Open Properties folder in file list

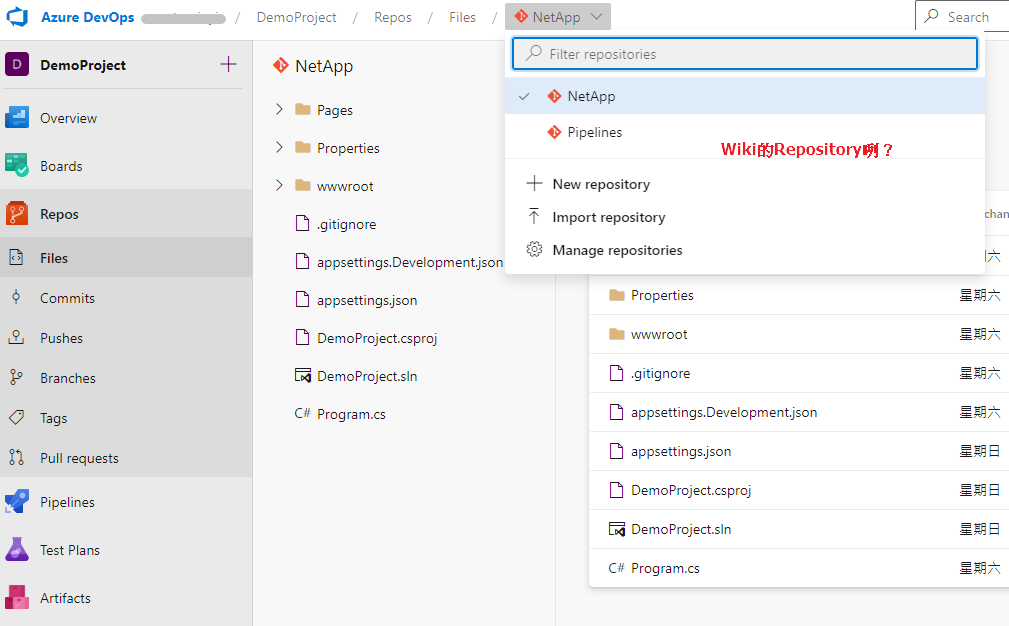coord(662,295)
